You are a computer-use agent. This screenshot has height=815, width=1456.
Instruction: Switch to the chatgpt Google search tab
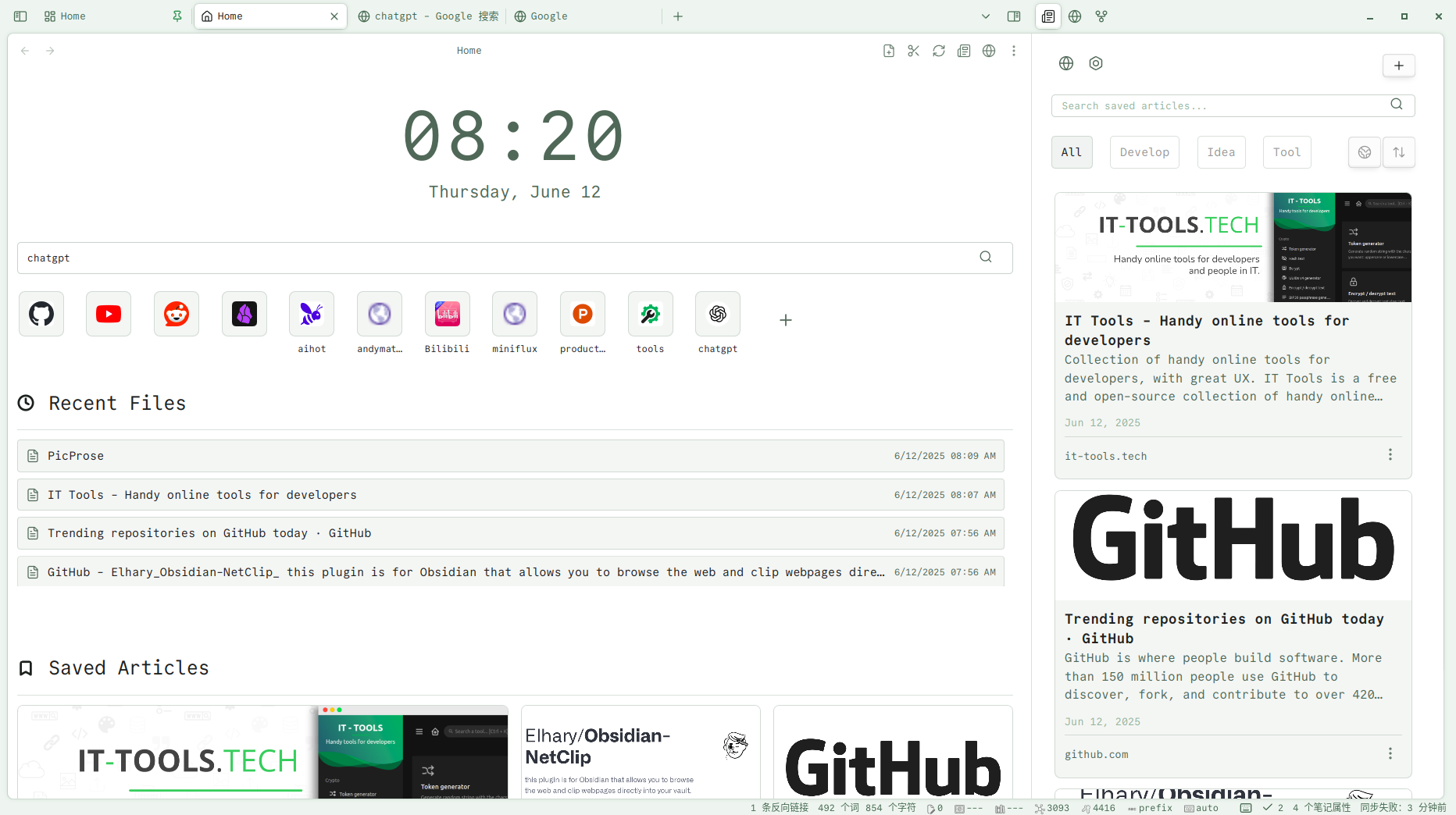(428, 16)
